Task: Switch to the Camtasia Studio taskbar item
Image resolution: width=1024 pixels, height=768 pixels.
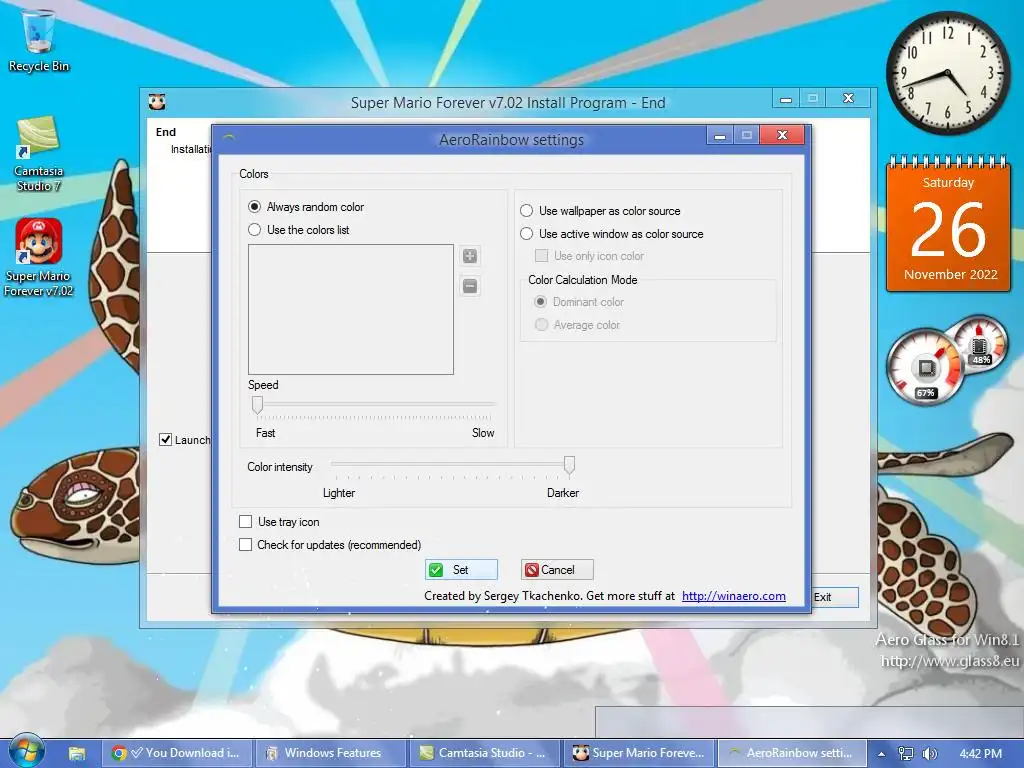Action: tap(483, 753)
